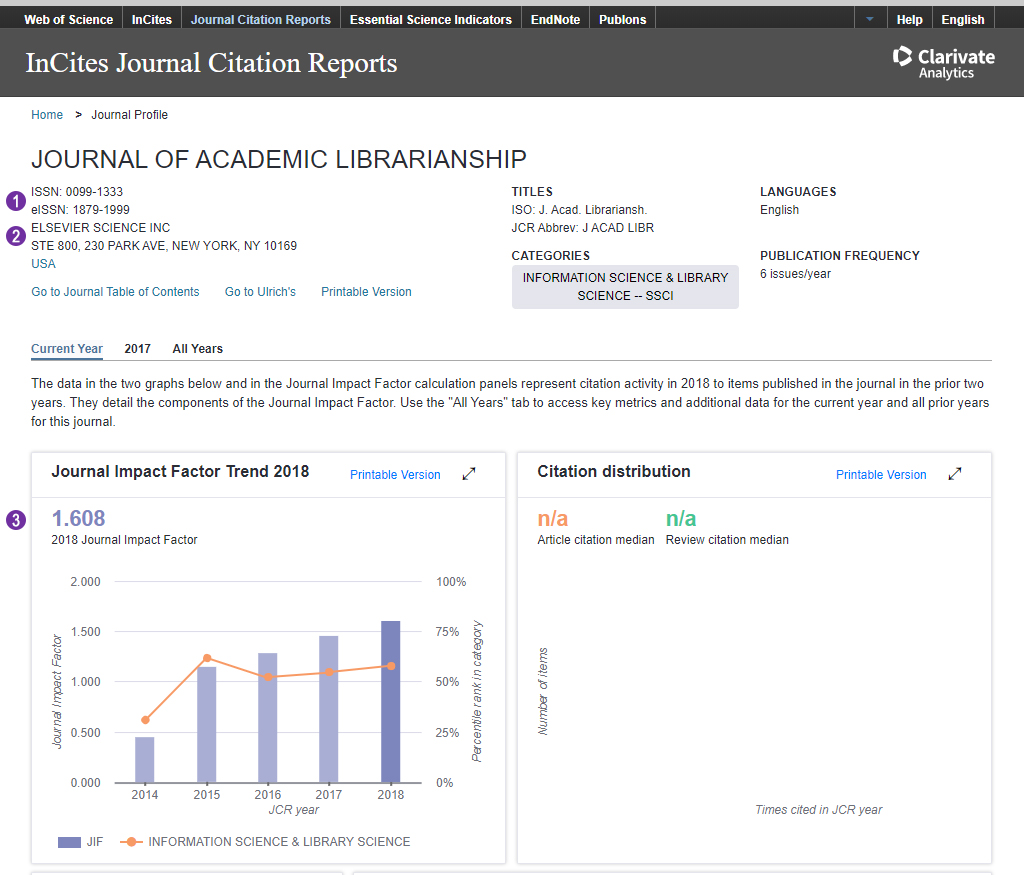
Task: Expand the Journal Impact Factor Trend chart
Action: (x=469, y=474)
